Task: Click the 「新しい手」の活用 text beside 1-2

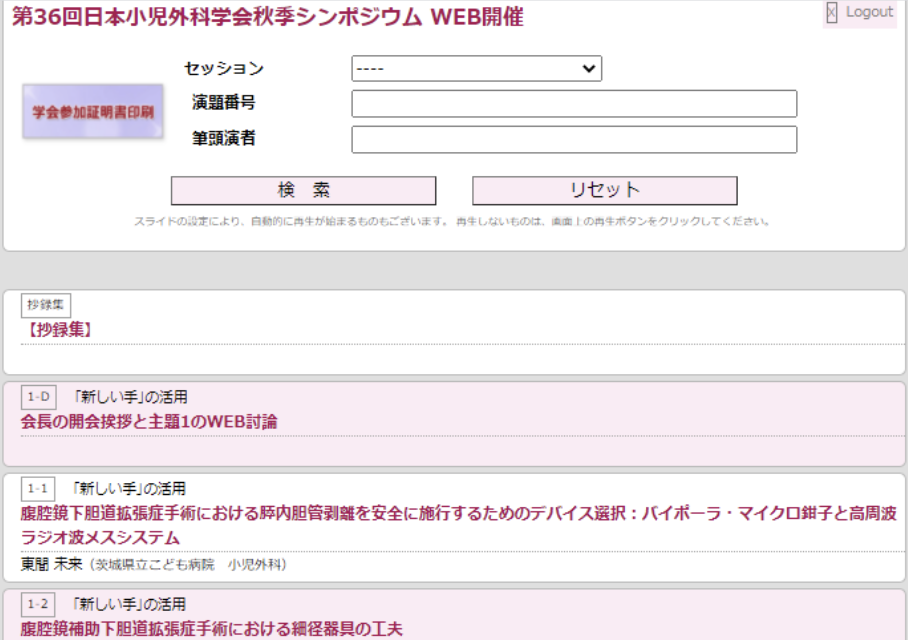Action: [x=130, y=605]
